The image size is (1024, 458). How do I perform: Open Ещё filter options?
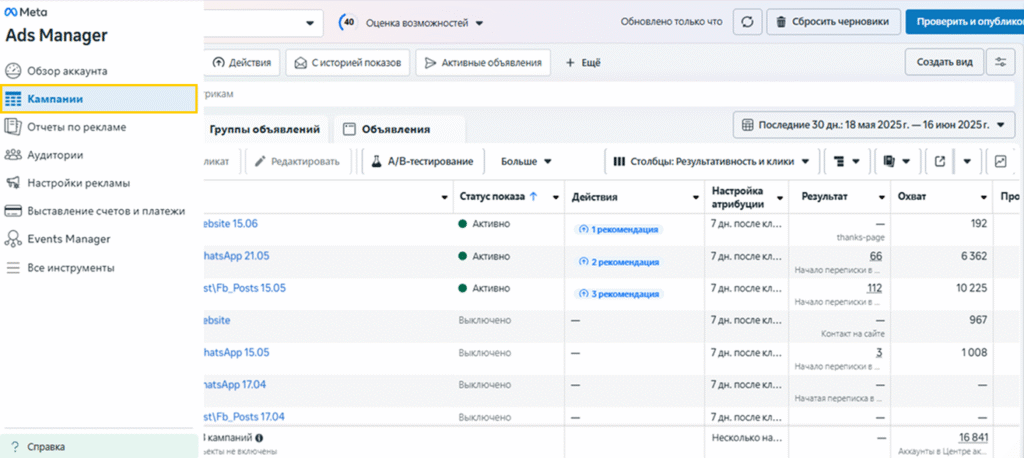coord(583,63)
